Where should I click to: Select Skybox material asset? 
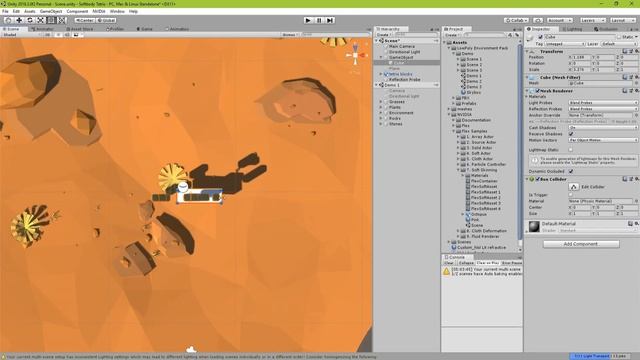[x=473, y=92]
